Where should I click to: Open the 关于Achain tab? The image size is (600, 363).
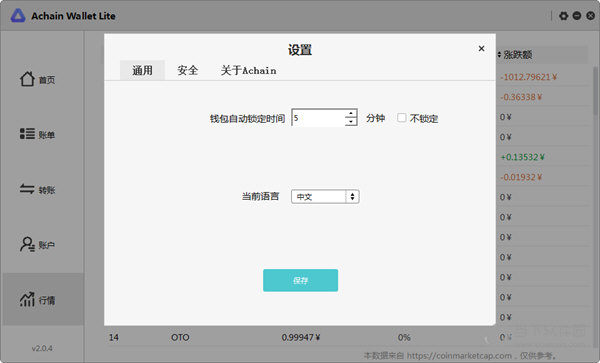pos(248,70)
